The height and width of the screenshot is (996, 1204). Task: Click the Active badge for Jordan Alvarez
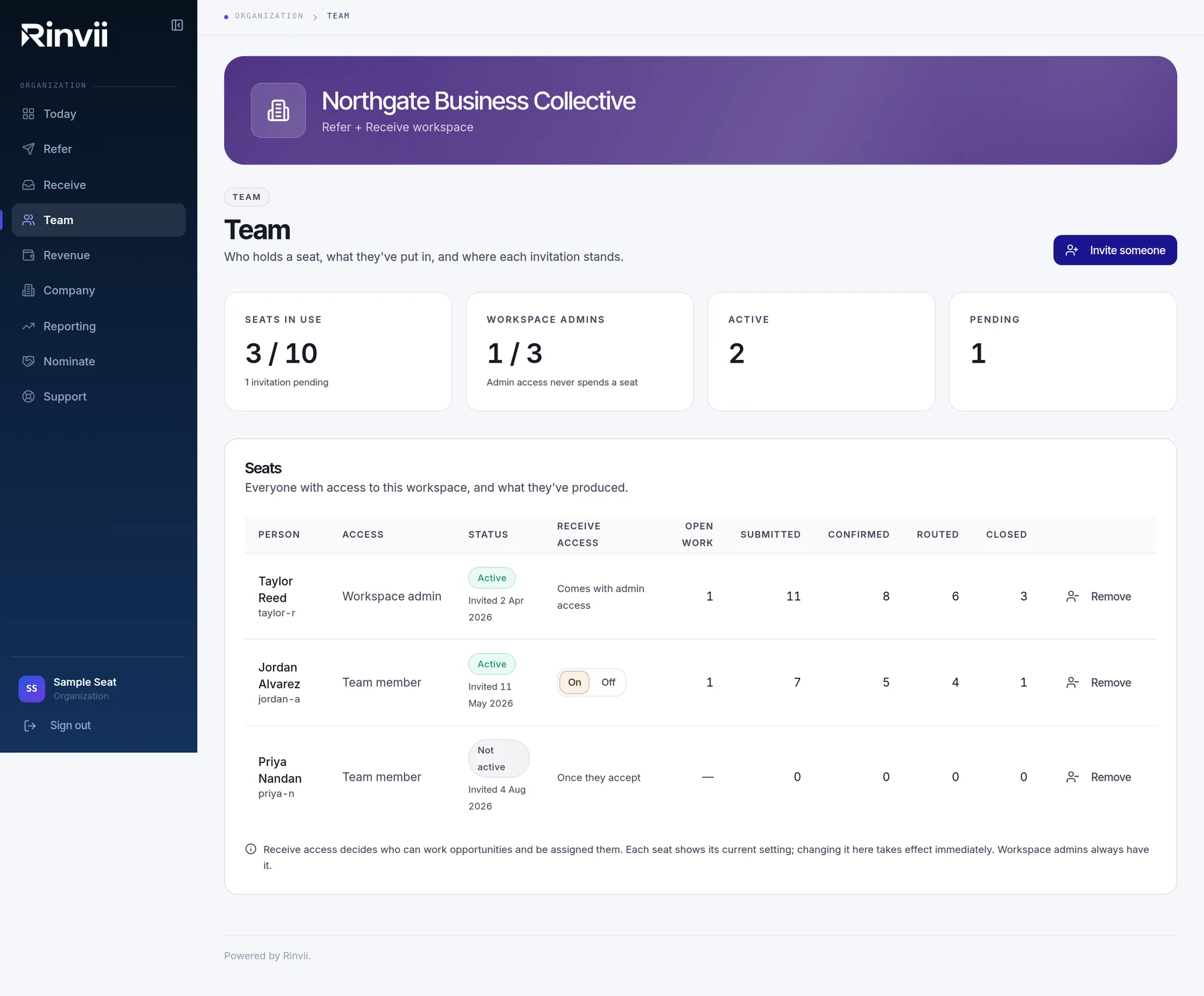[x=492, y=664]
